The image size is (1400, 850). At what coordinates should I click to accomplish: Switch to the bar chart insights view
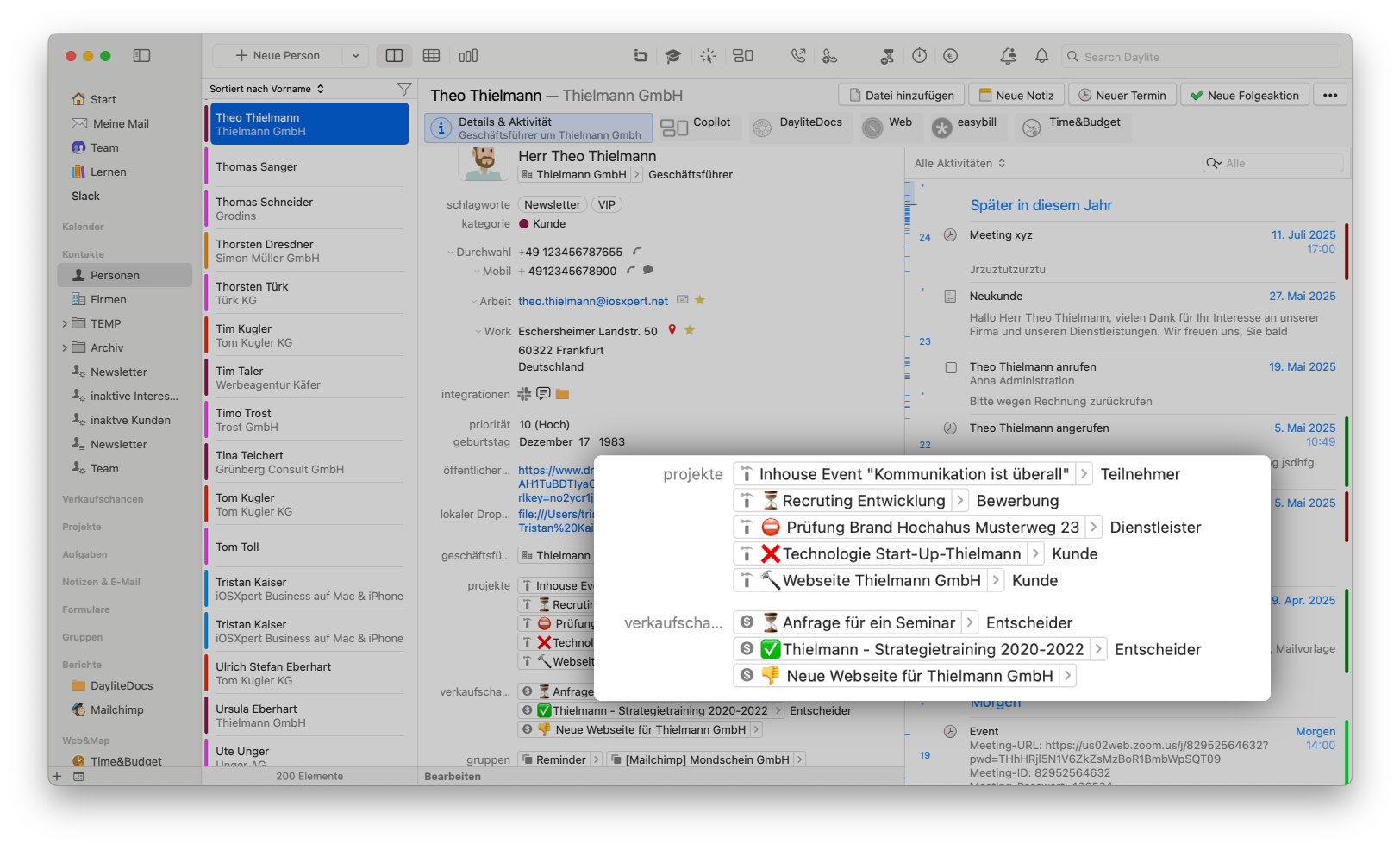[x=468, y=56]
